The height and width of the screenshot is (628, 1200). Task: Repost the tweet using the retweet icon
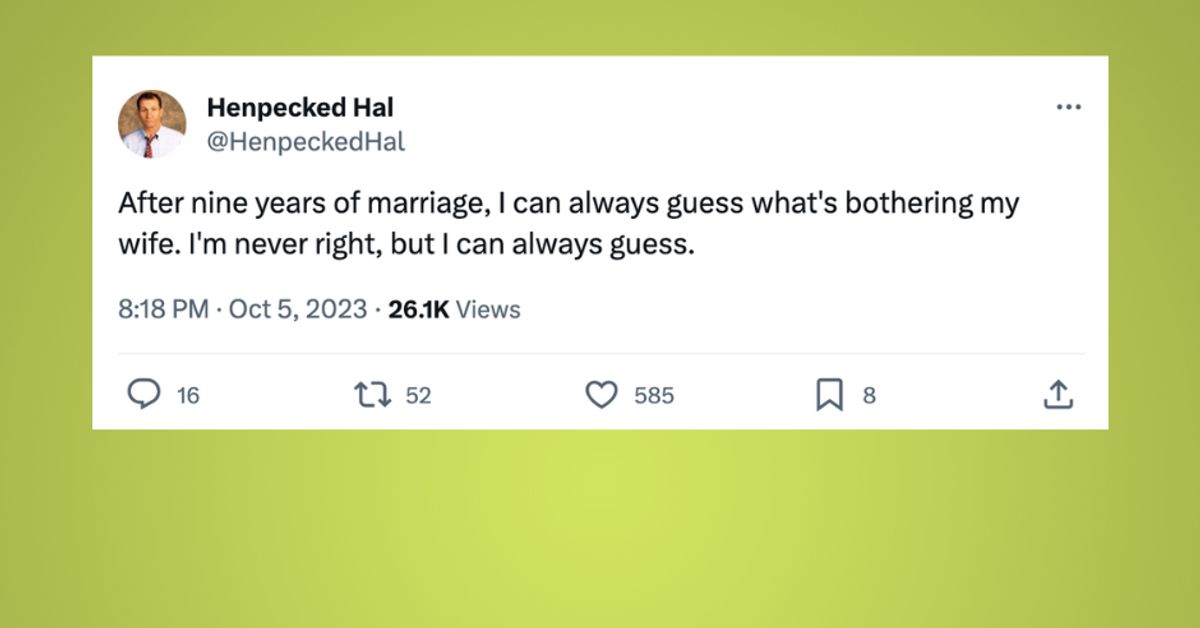coord(376,396)
